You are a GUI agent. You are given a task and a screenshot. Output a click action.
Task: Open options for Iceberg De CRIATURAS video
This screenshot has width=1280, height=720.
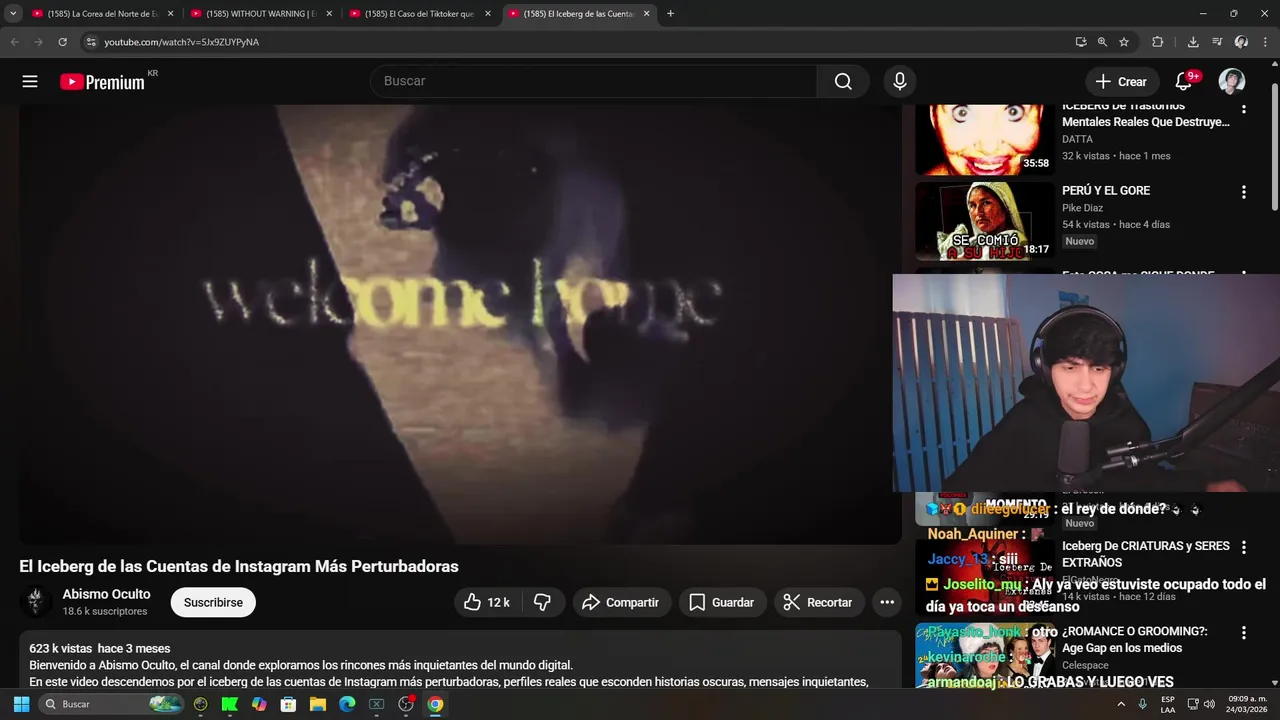click(1244, 548)
